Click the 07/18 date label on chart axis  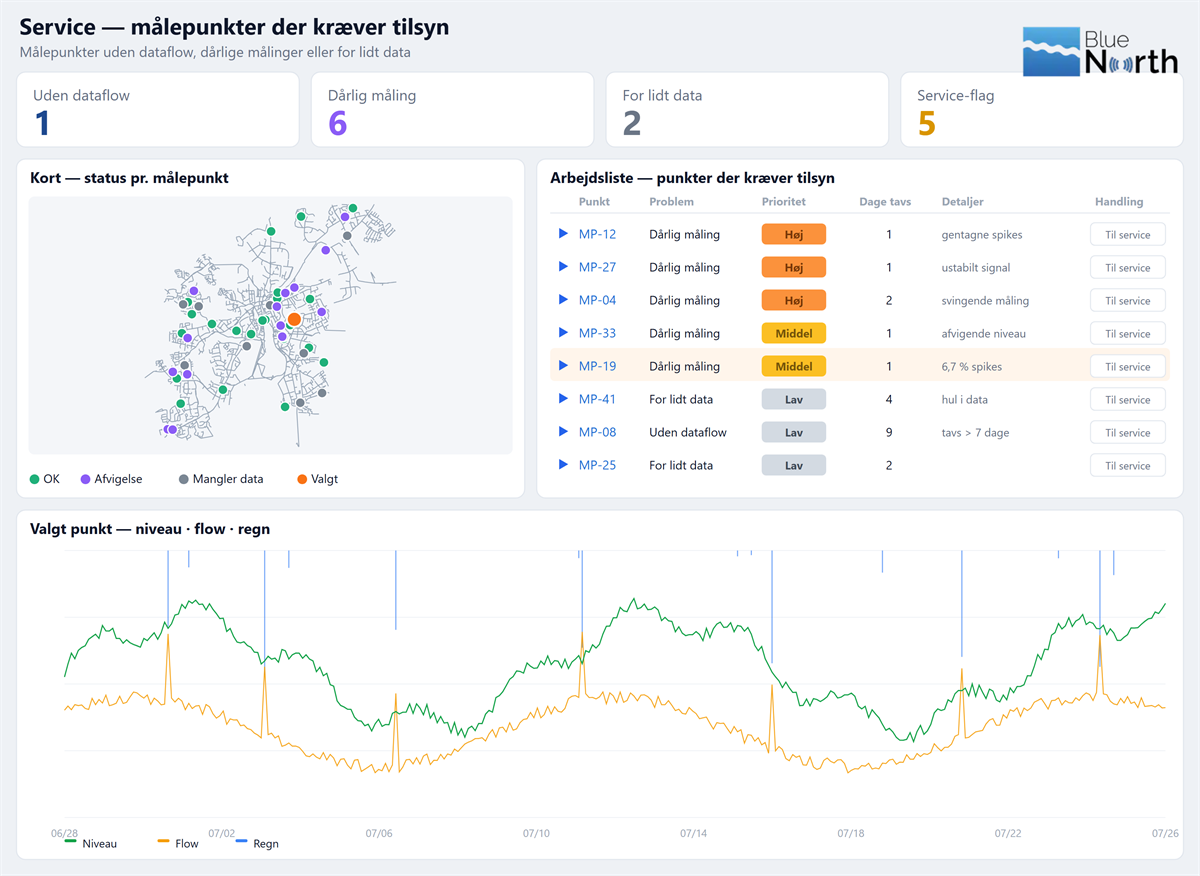tap(851, 832)
